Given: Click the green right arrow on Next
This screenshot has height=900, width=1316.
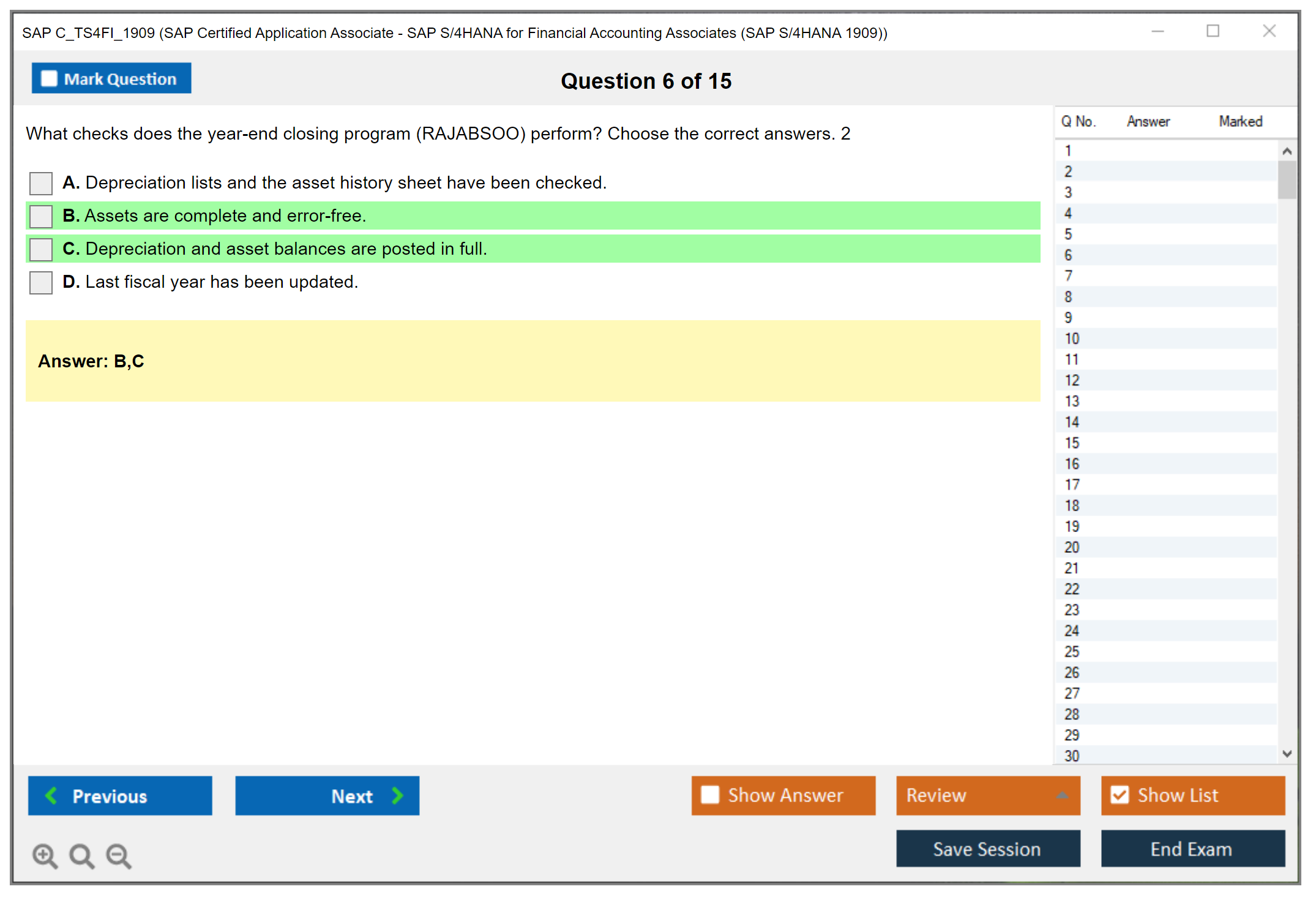Looking at the screenshot, I should click(x=397, y=795).
